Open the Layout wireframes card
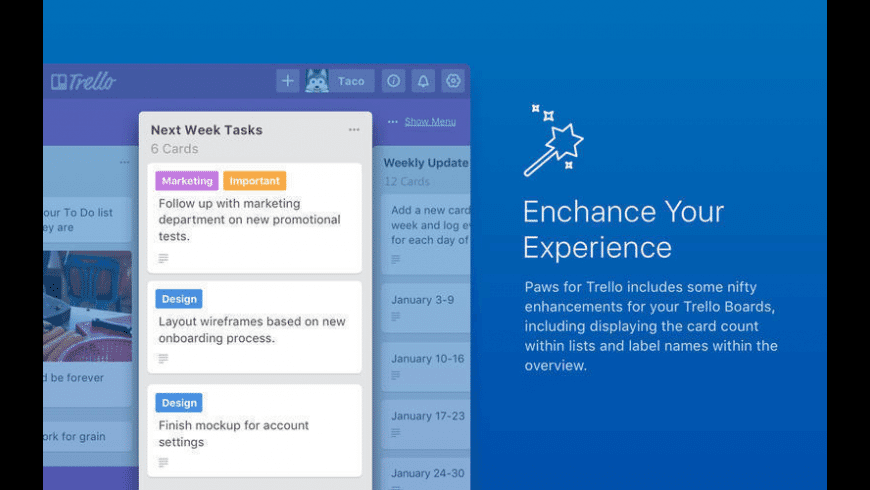870x490 pixels. [255, 327]
